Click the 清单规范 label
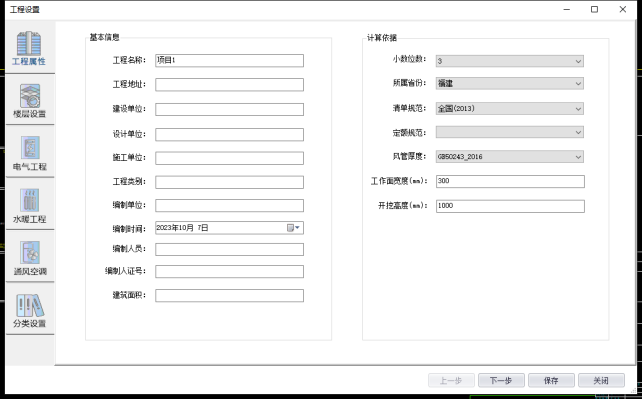This screenshot has width=642, height=399. [409, 108]
